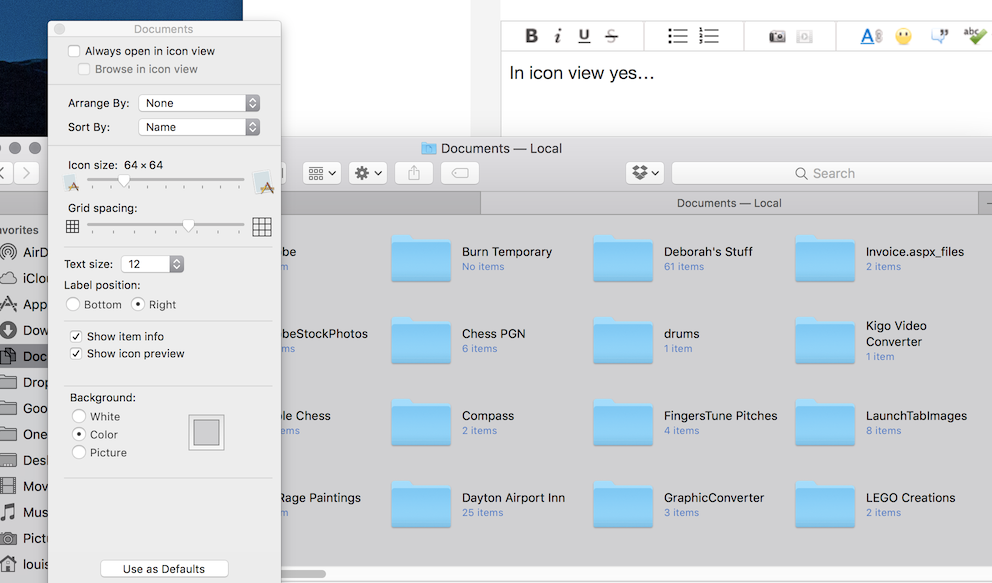Open the Burn Temporary folder
Image resolution: width=992 pixels, height=583 pixels.
coord(421,259)
